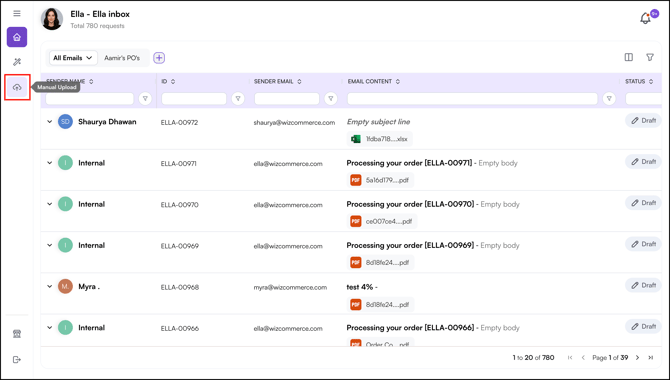Click myra@wizcommerce.com email
The height and width of the screenshot is (380, 670).
click(x=290, y=287)
